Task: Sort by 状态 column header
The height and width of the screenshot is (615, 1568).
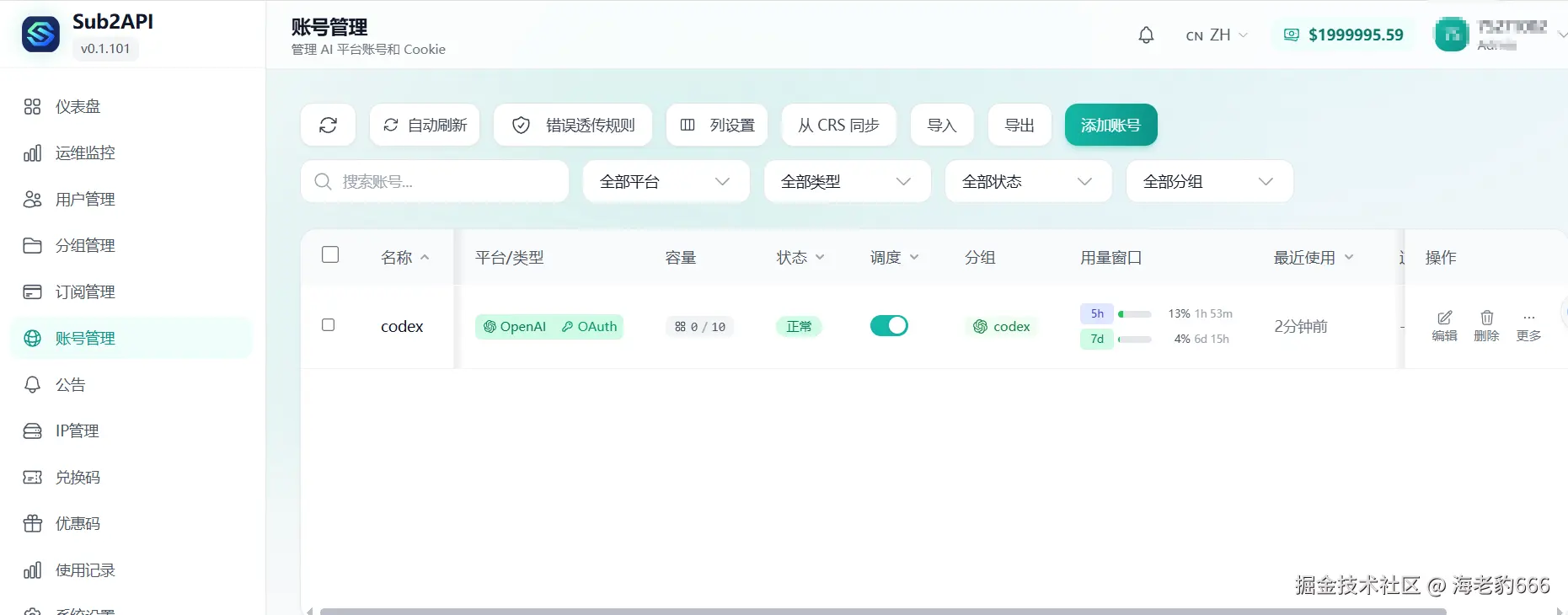Action: pyautogui.click(x=800, y=258)
